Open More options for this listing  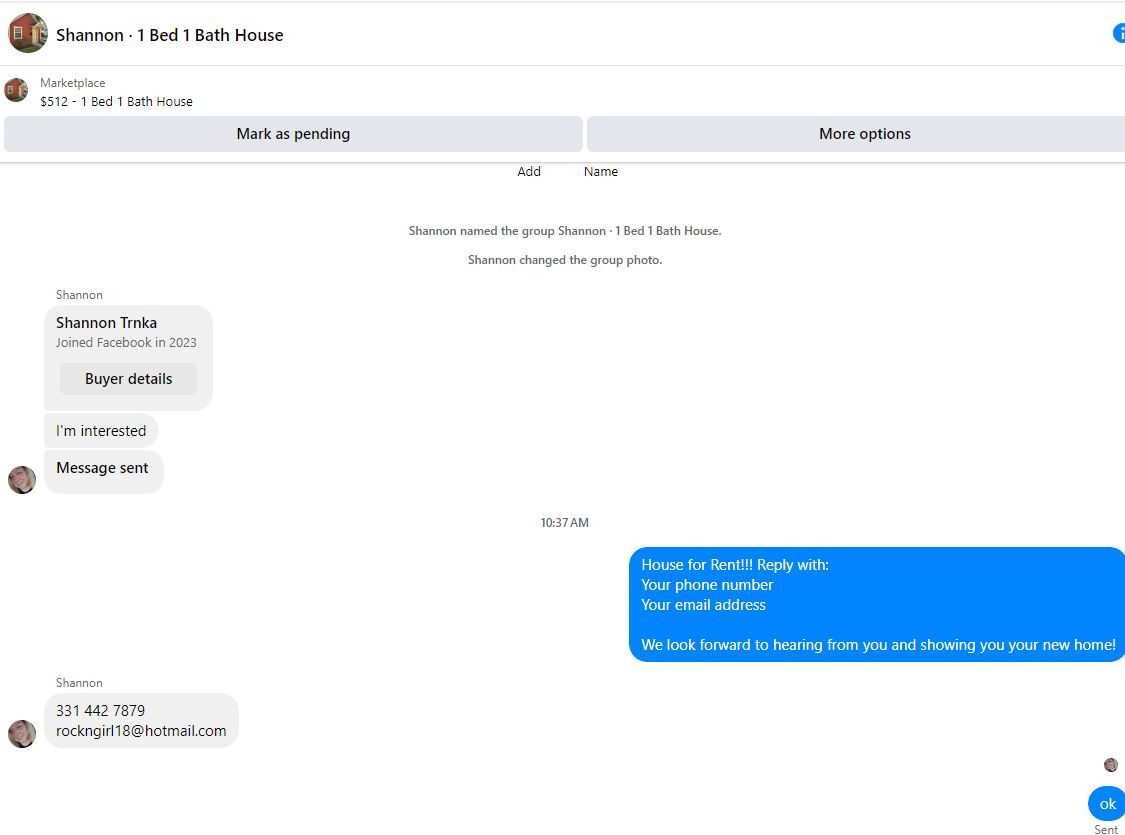[856, 134]
